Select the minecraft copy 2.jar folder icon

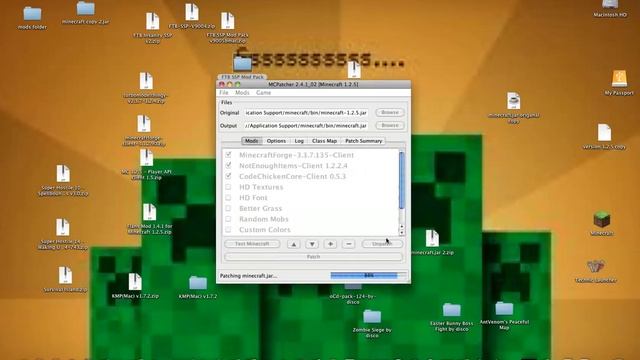(x=85, y=9)
